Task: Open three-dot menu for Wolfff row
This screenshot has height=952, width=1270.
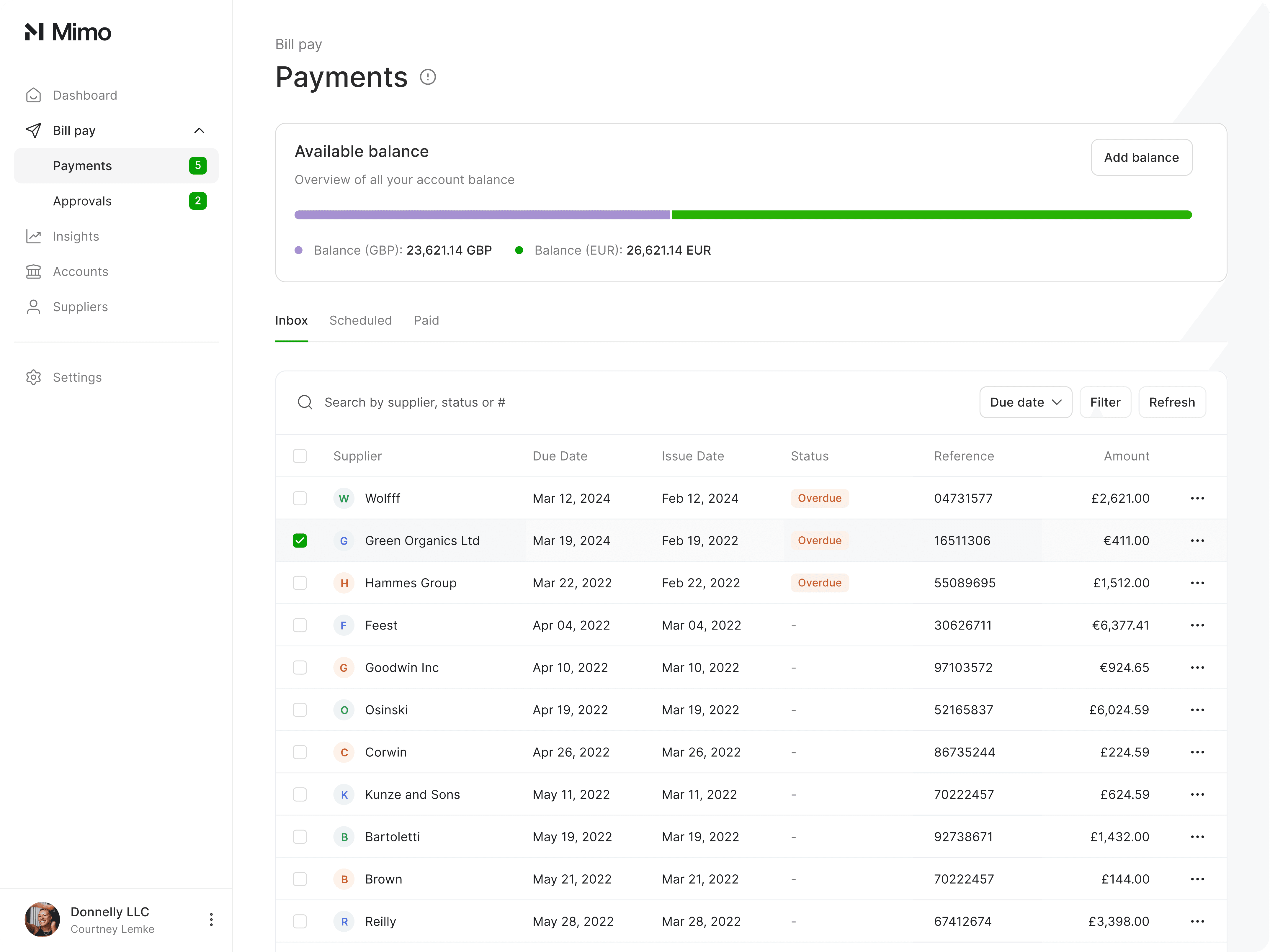Action: (1197, 498)
